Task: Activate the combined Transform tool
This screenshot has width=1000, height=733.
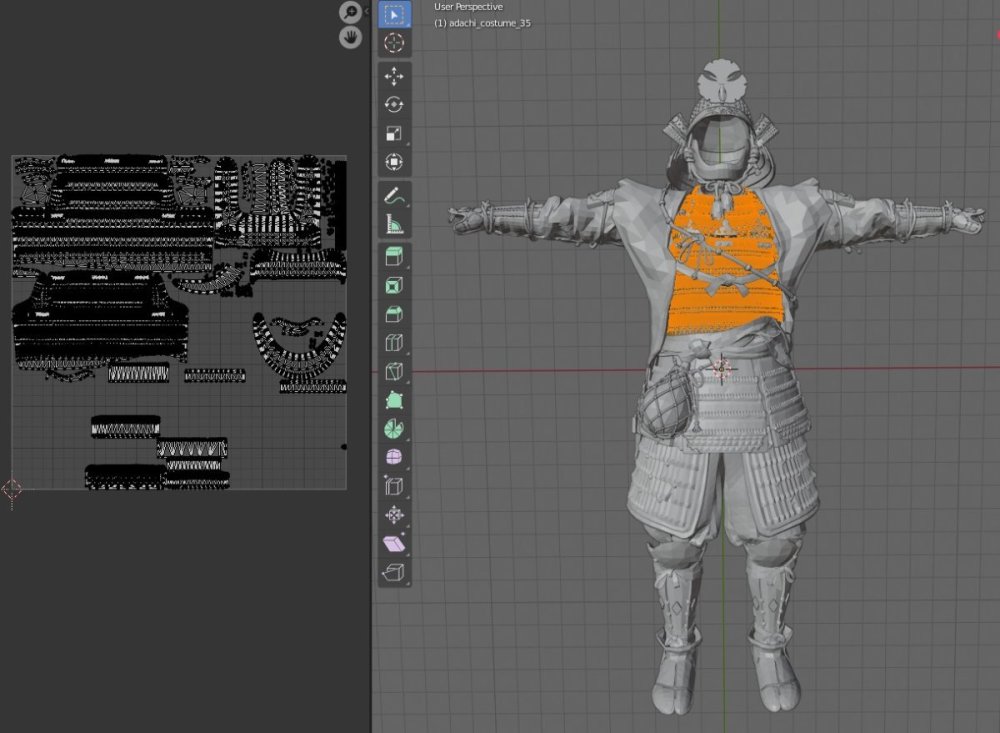Action: (x=394, y=162)
